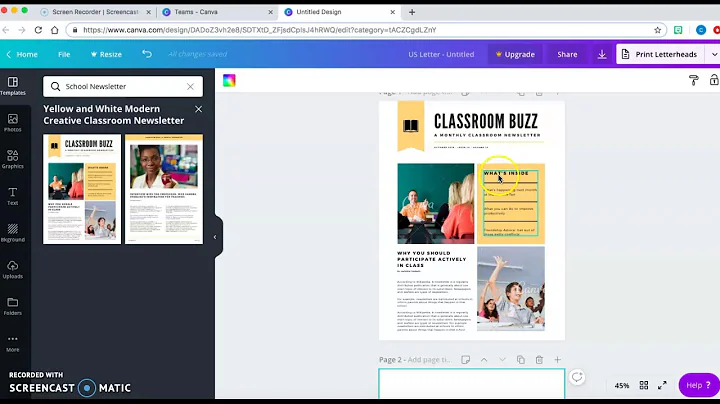
Task: Open the File menu
Action: click(x=64, y=54)
